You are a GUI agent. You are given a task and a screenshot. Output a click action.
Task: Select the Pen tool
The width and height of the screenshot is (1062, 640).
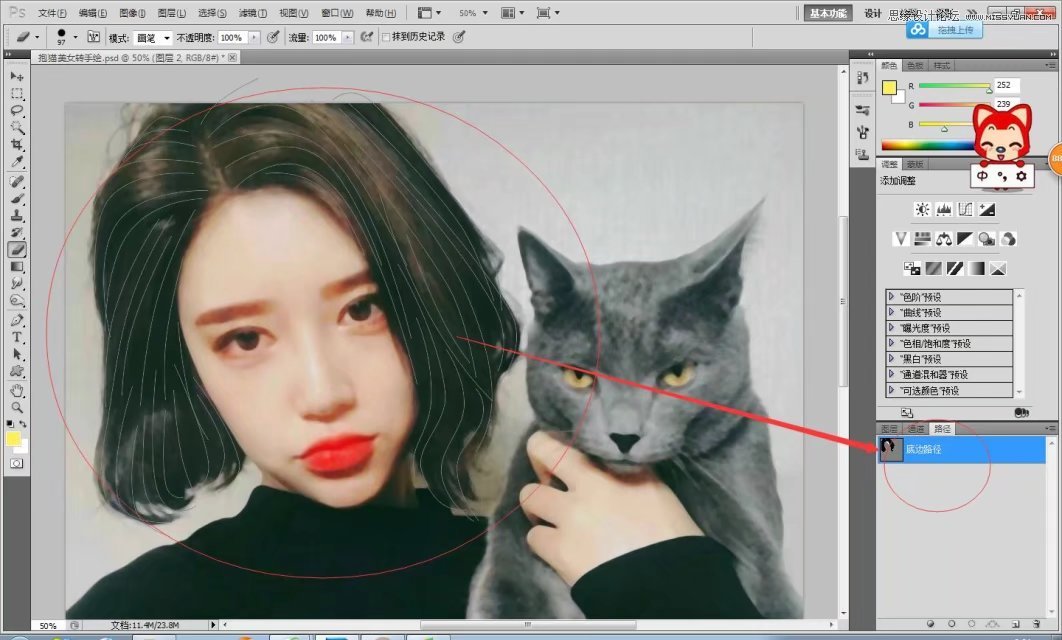click(17, 320)
